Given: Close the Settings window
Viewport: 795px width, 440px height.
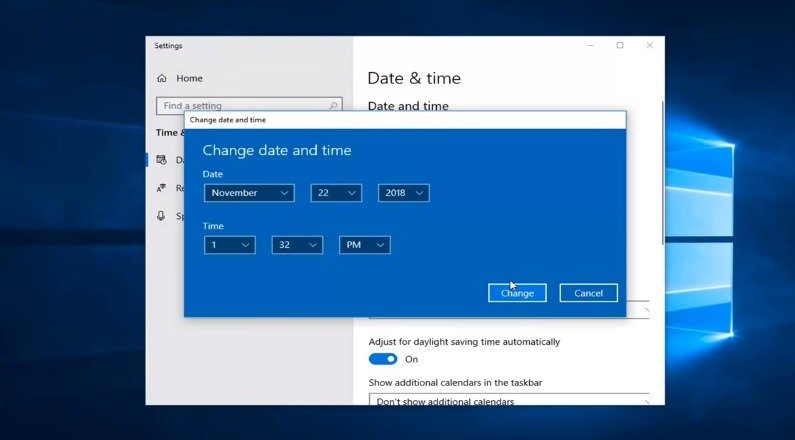Looking at the screenshot, I should click(649, 45).
